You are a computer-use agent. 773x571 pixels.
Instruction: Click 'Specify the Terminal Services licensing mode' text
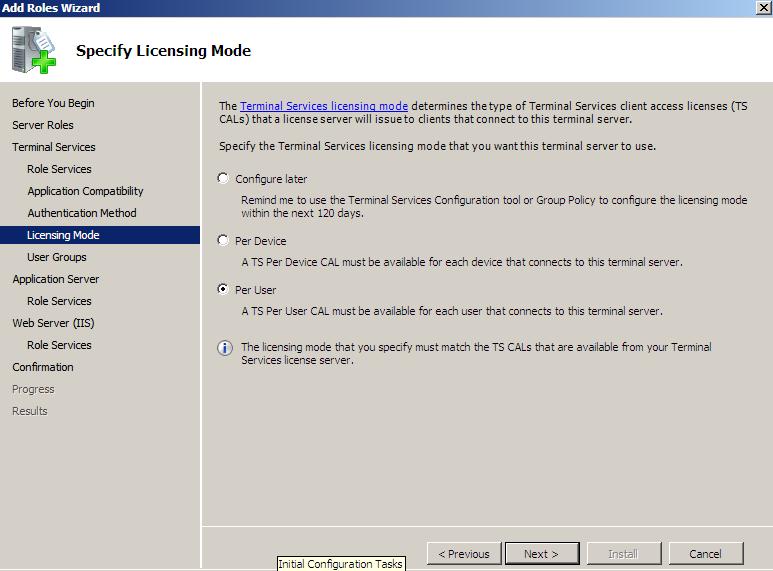[437, 146]
